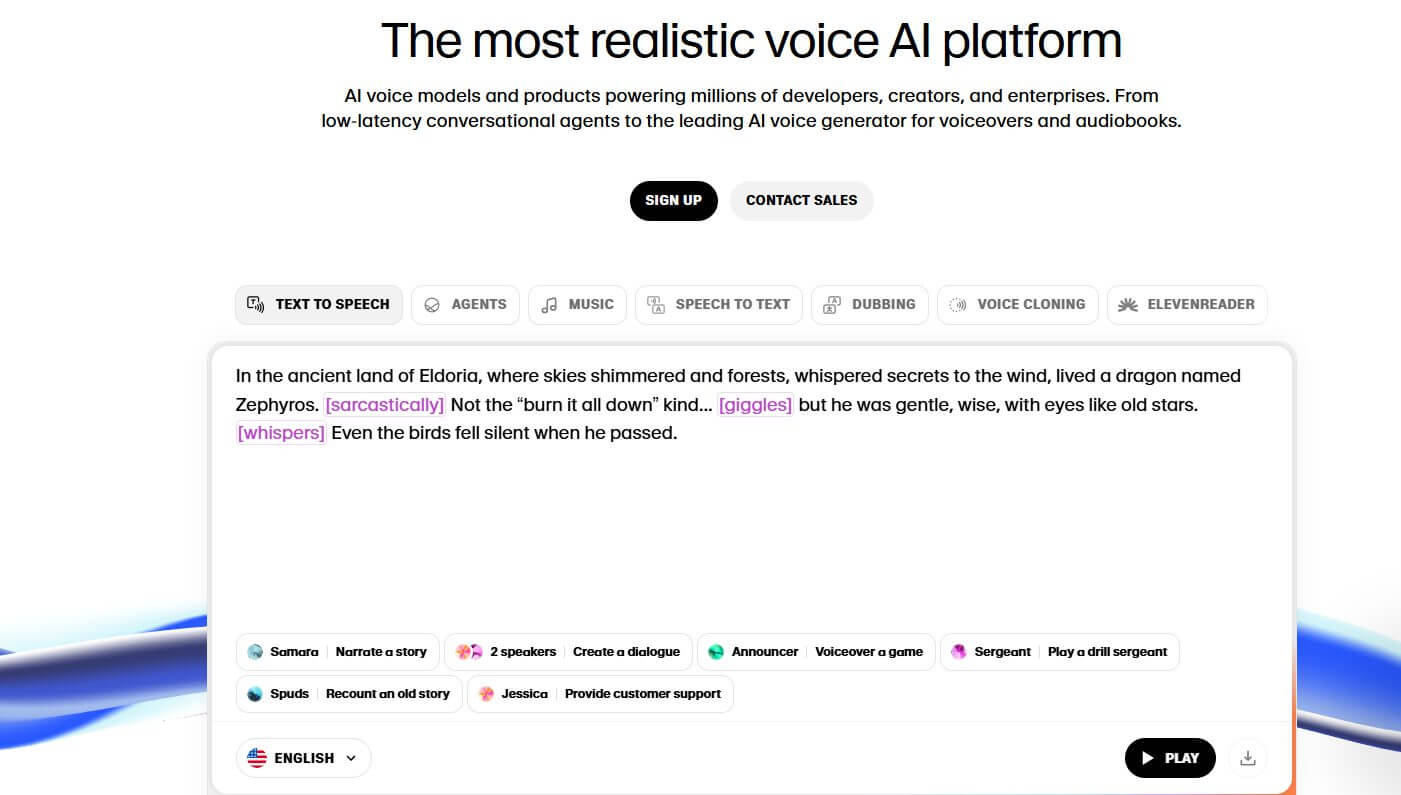Click the Announcer voice avatar icon

click(x=716, y=652)
